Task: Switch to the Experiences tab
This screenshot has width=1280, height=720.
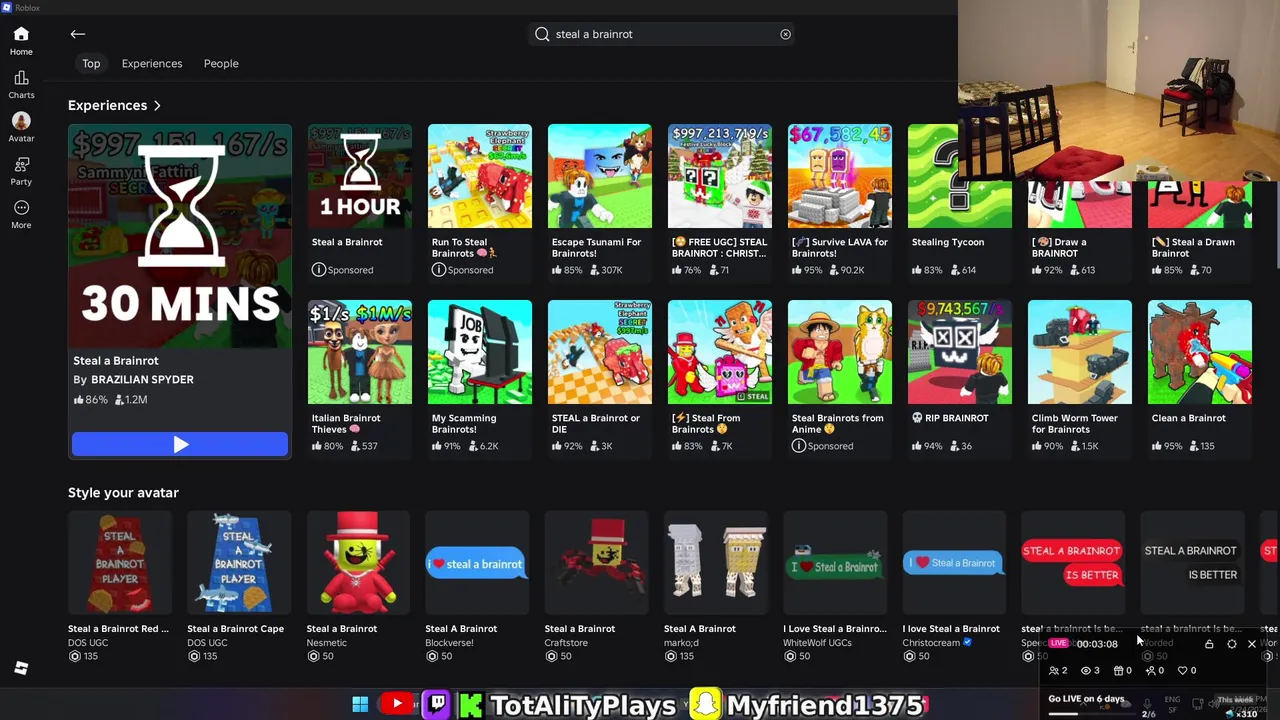Action: coord(152,64)
